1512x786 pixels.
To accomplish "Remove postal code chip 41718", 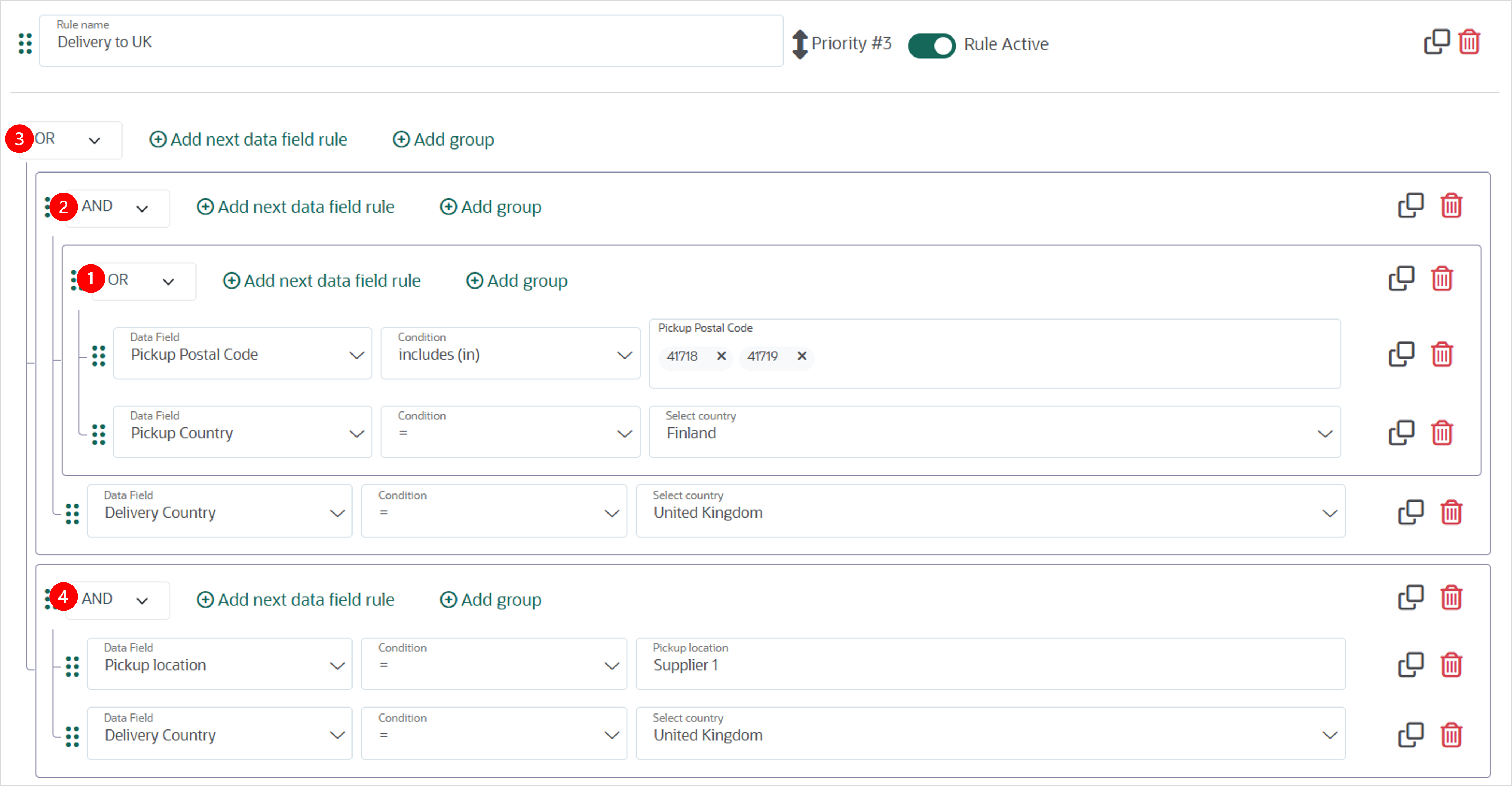I will [722, 356].
